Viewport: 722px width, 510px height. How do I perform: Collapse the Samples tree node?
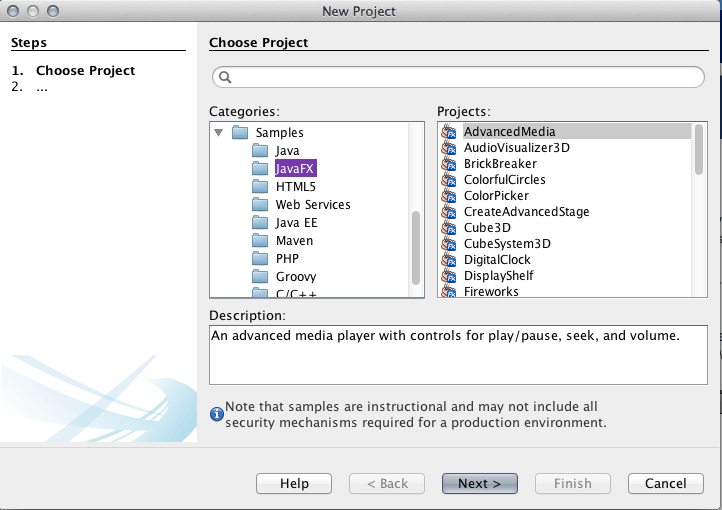219,132
